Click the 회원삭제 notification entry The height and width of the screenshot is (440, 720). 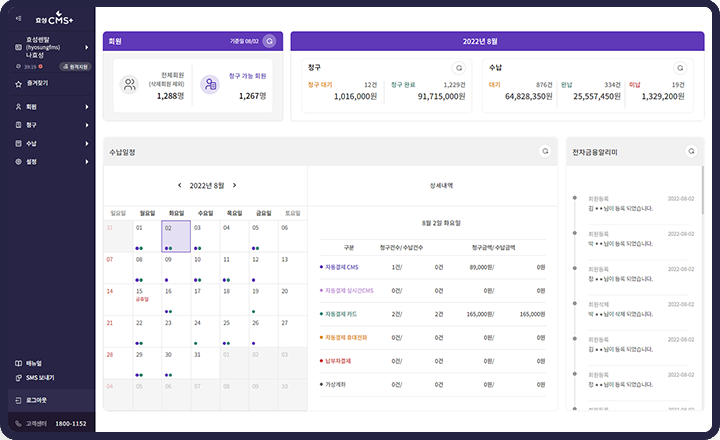click(x=641, y=310)
